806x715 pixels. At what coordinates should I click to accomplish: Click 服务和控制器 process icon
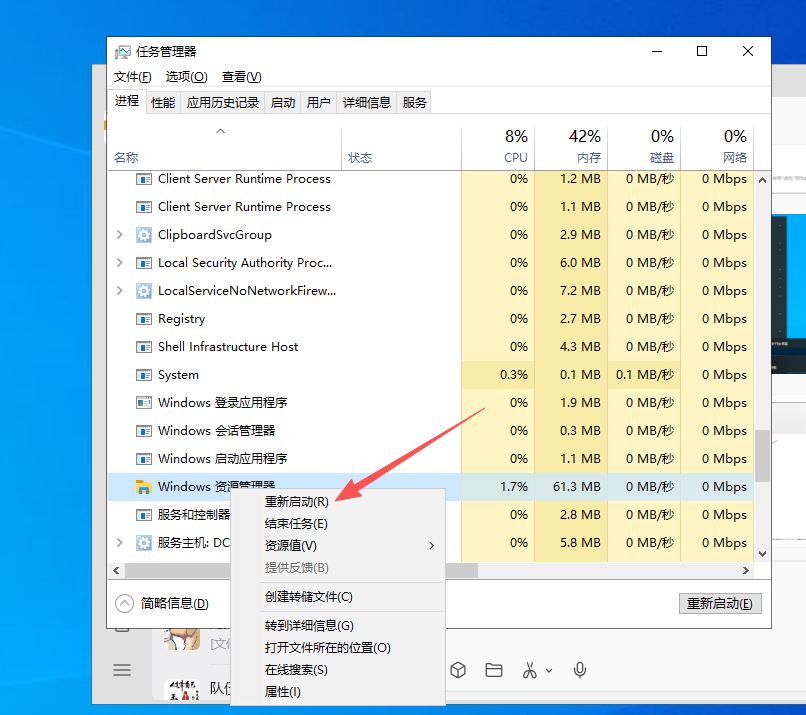coord(143,515)
